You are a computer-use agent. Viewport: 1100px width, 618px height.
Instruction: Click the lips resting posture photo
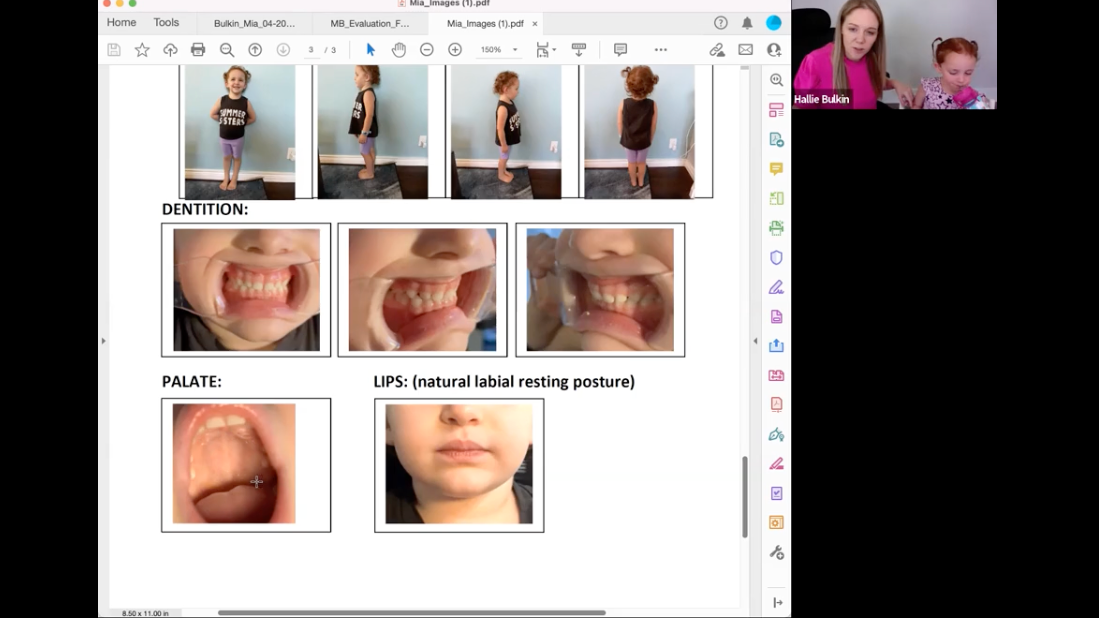tap(459, 464)
